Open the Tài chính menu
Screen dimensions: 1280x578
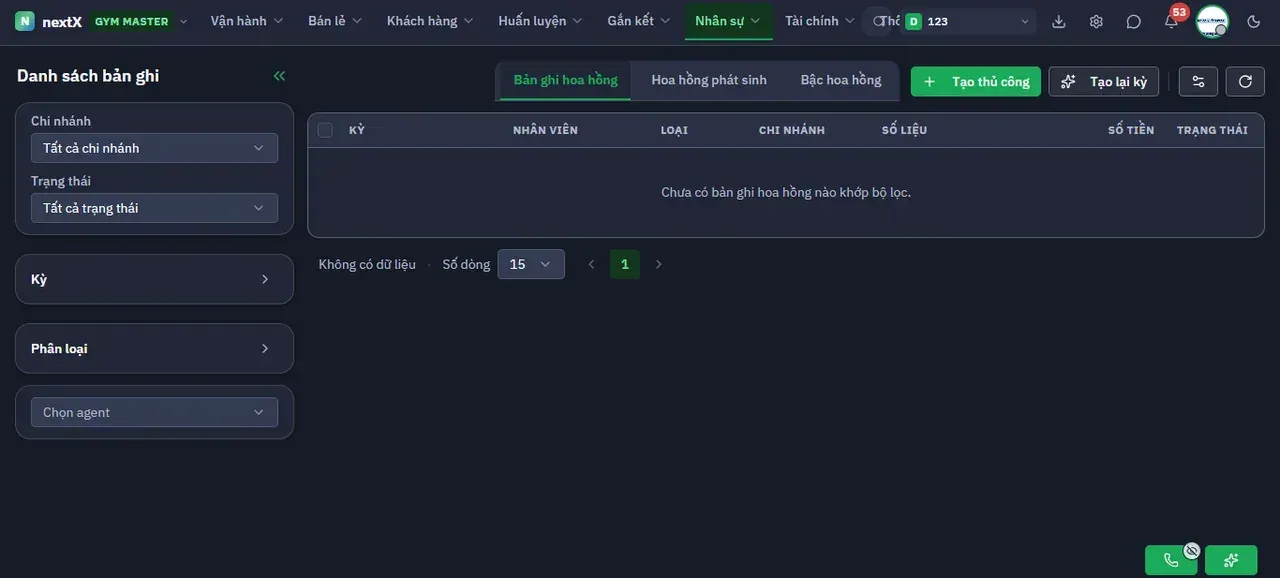click(x=820, y=21)
